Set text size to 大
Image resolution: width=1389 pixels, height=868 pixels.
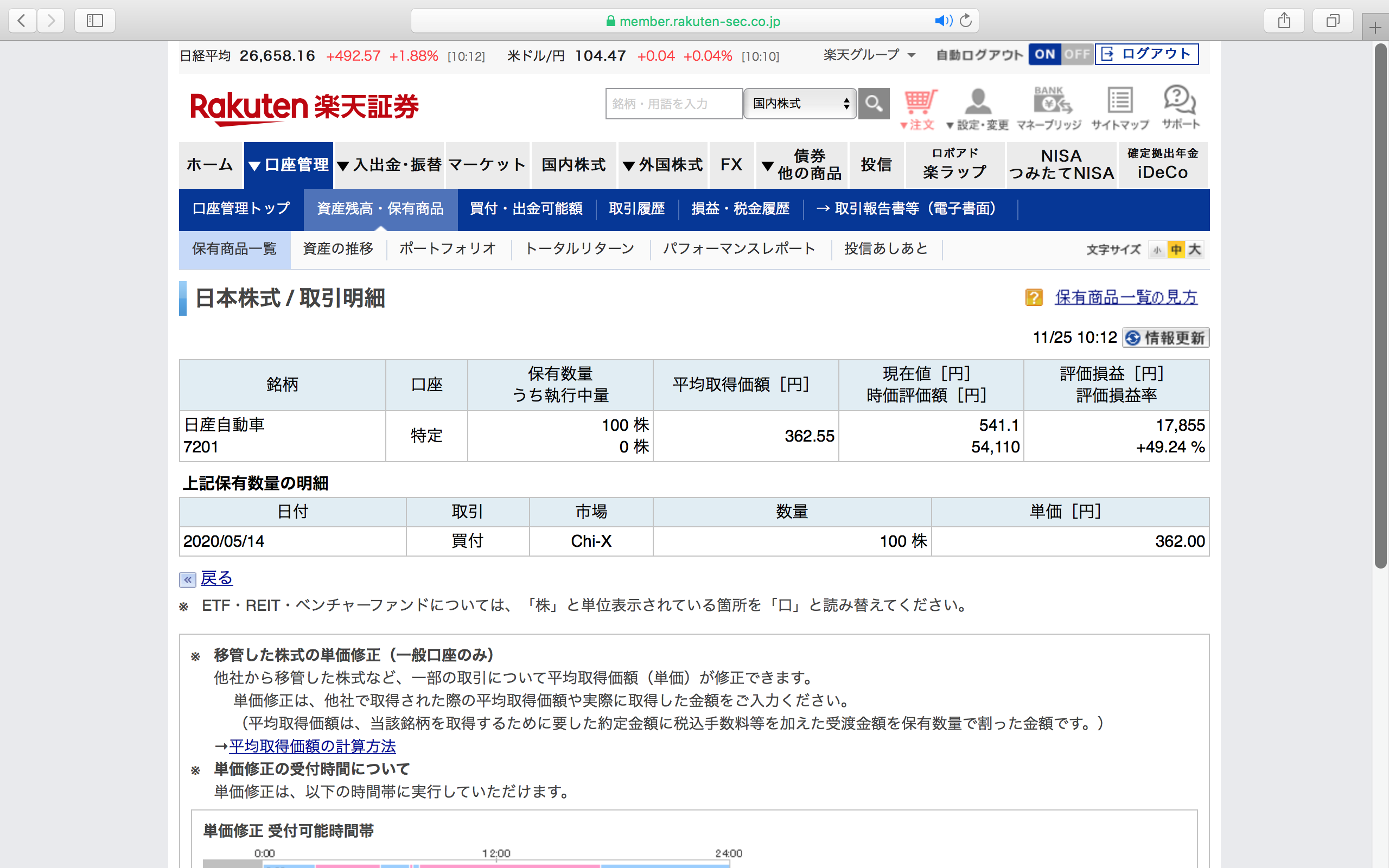click(1194, 250)
